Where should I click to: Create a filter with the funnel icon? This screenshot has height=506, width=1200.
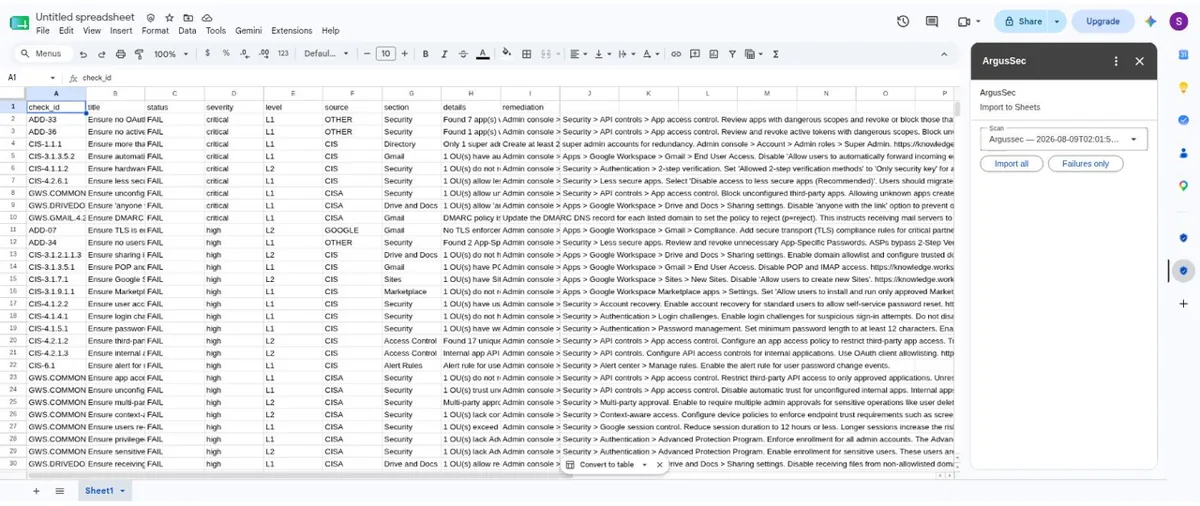pos(732,54)
